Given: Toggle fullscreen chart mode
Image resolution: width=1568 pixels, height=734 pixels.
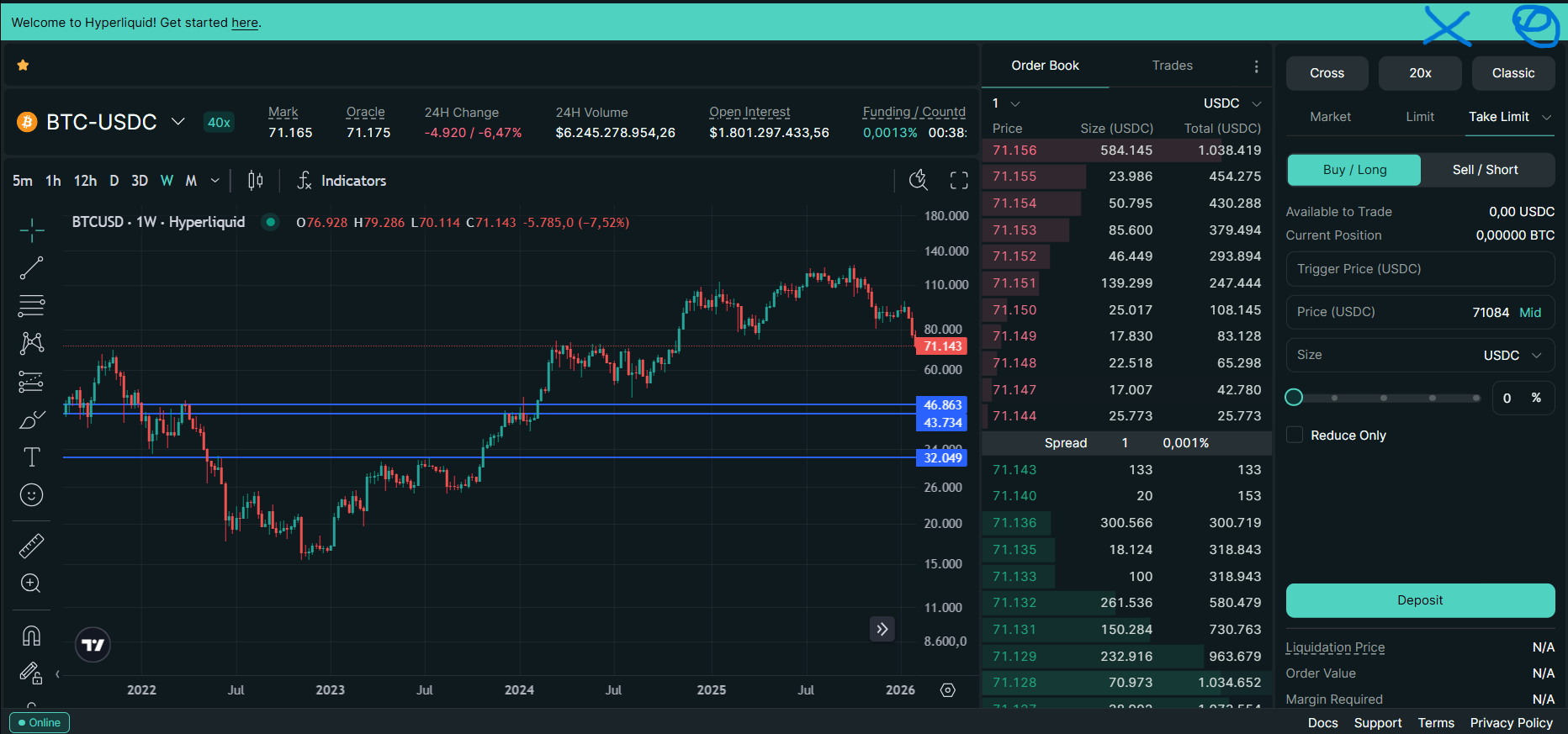Looking at the screenshot, I should click(959, 180).
